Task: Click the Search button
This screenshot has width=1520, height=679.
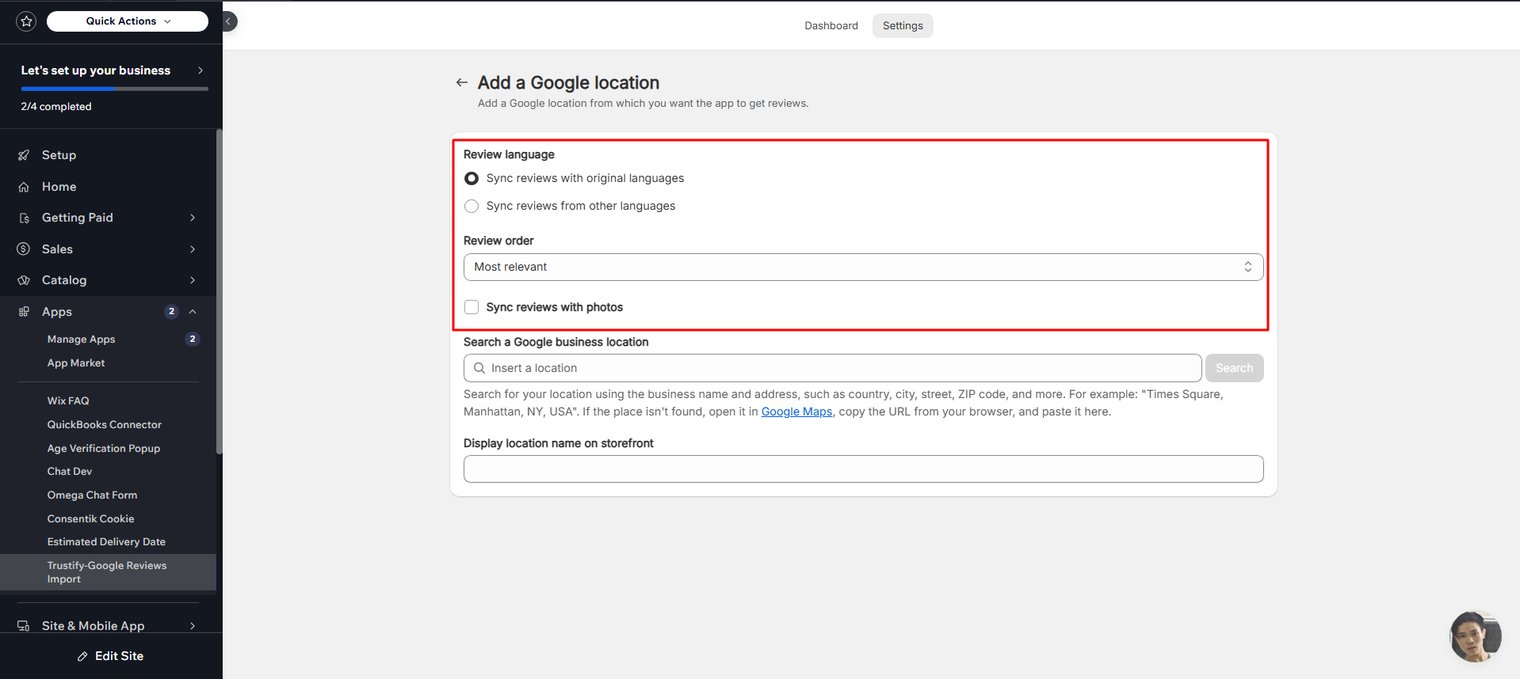Action: click(x=1234, y=368)
